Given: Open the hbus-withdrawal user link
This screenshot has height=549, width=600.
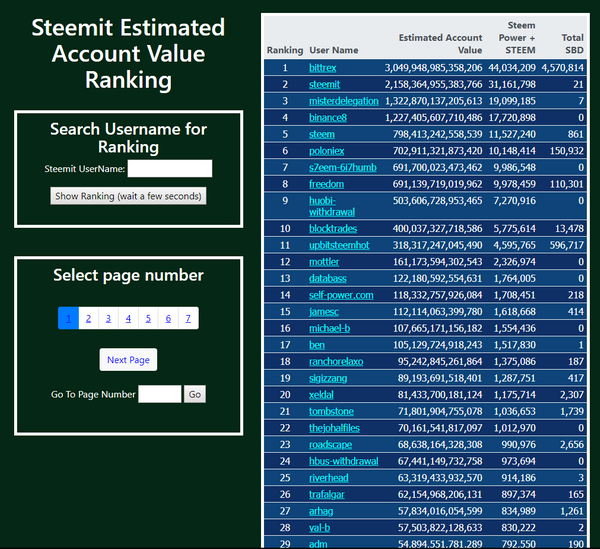Looking at the screenshot, I should (344, 461).
